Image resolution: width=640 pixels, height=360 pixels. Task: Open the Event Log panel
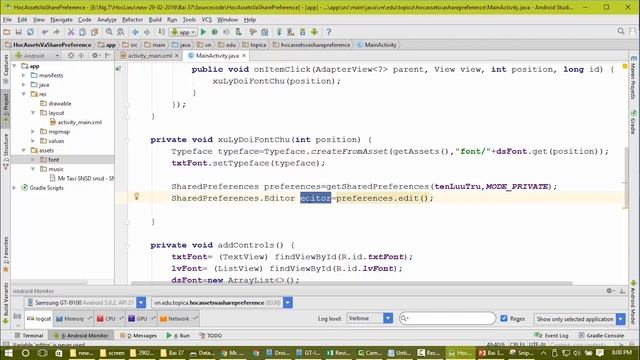pyautogui.click(x=551, y=336)
